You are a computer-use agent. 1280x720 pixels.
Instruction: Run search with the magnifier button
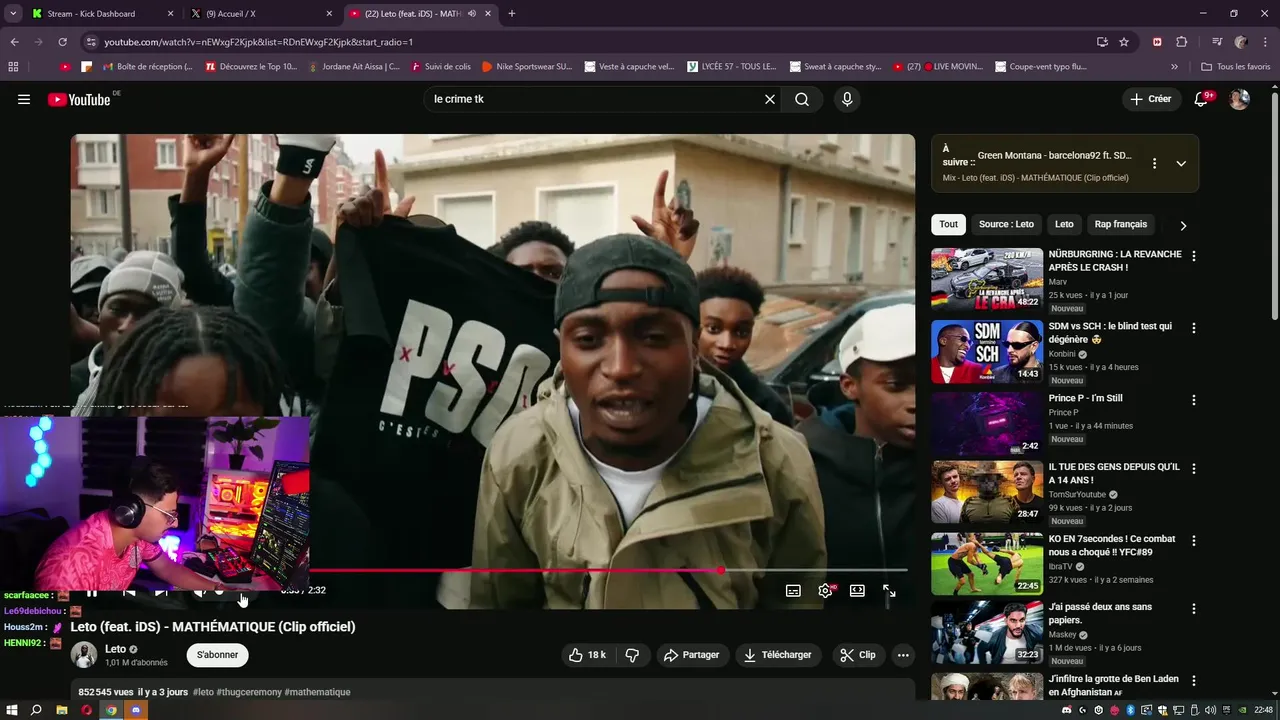tap(802, 99)
